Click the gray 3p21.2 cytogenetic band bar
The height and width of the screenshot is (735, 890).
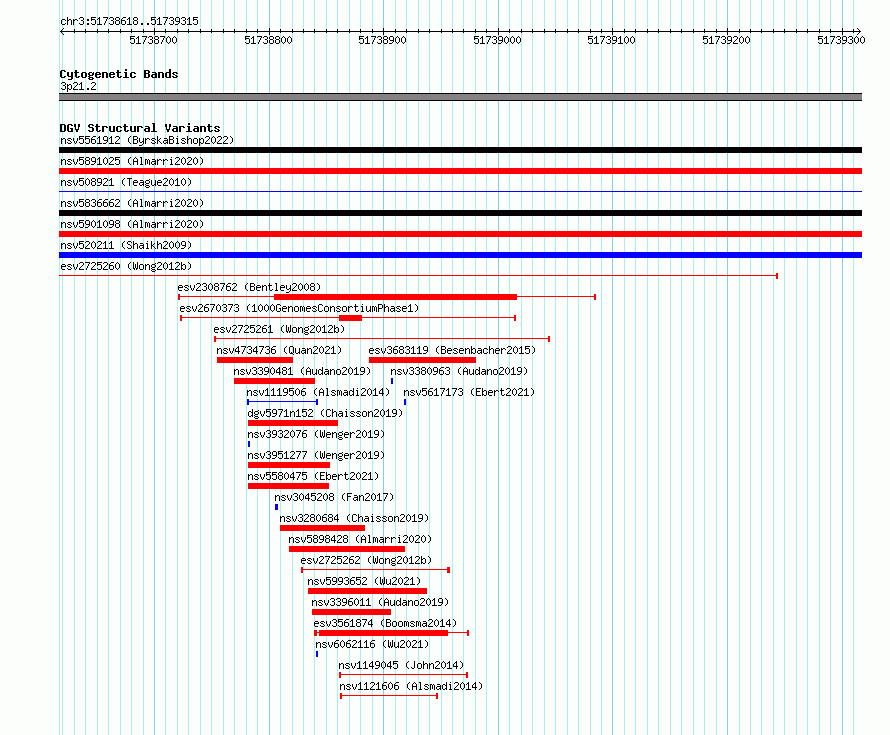[x=460, y=97]
